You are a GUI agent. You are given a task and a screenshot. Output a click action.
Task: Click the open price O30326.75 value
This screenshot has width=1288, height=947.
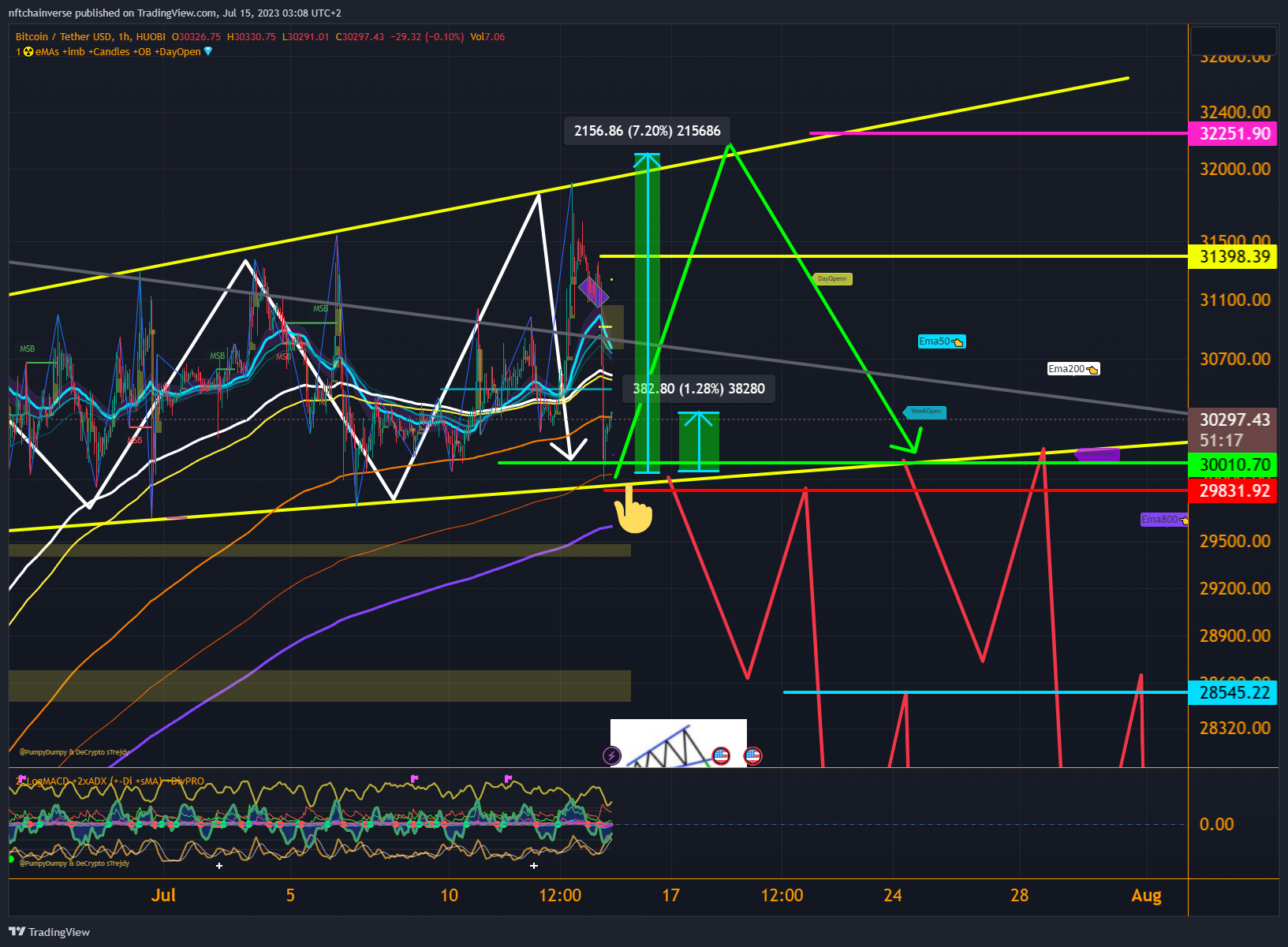[x=196, y=36]
